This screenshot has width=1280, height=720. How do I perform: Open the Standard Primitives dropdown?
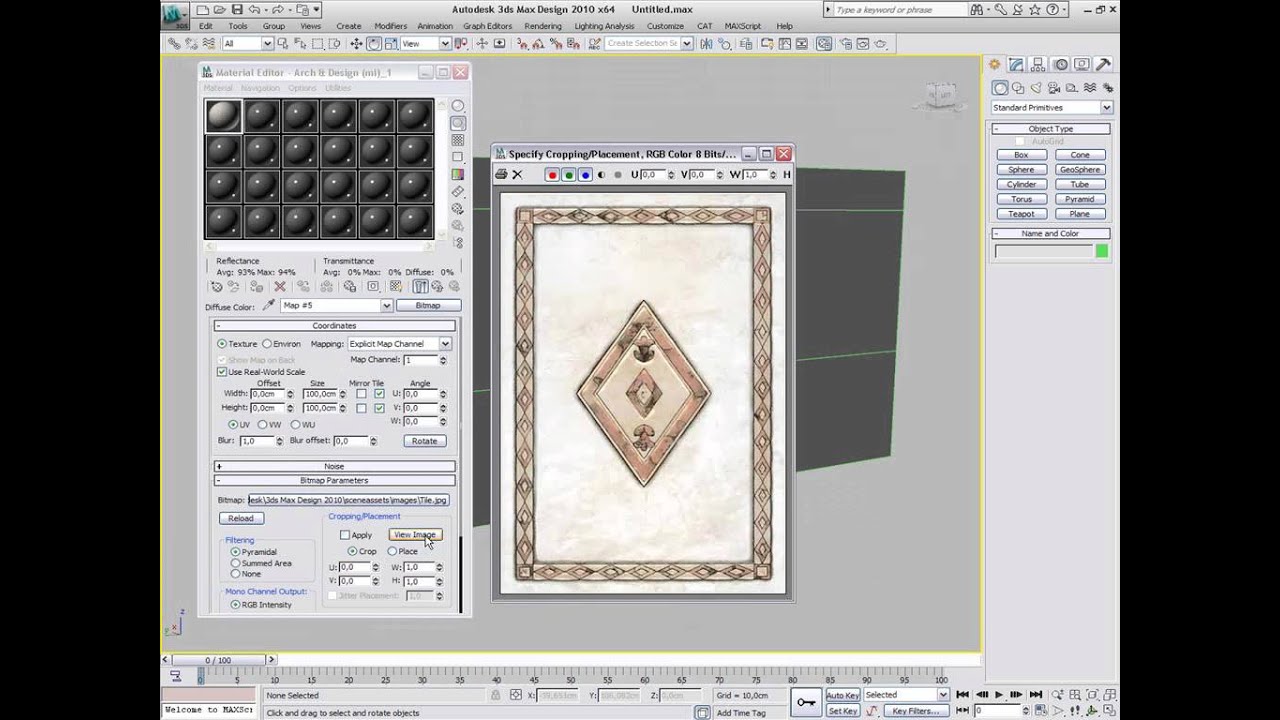pos(1051,107)
